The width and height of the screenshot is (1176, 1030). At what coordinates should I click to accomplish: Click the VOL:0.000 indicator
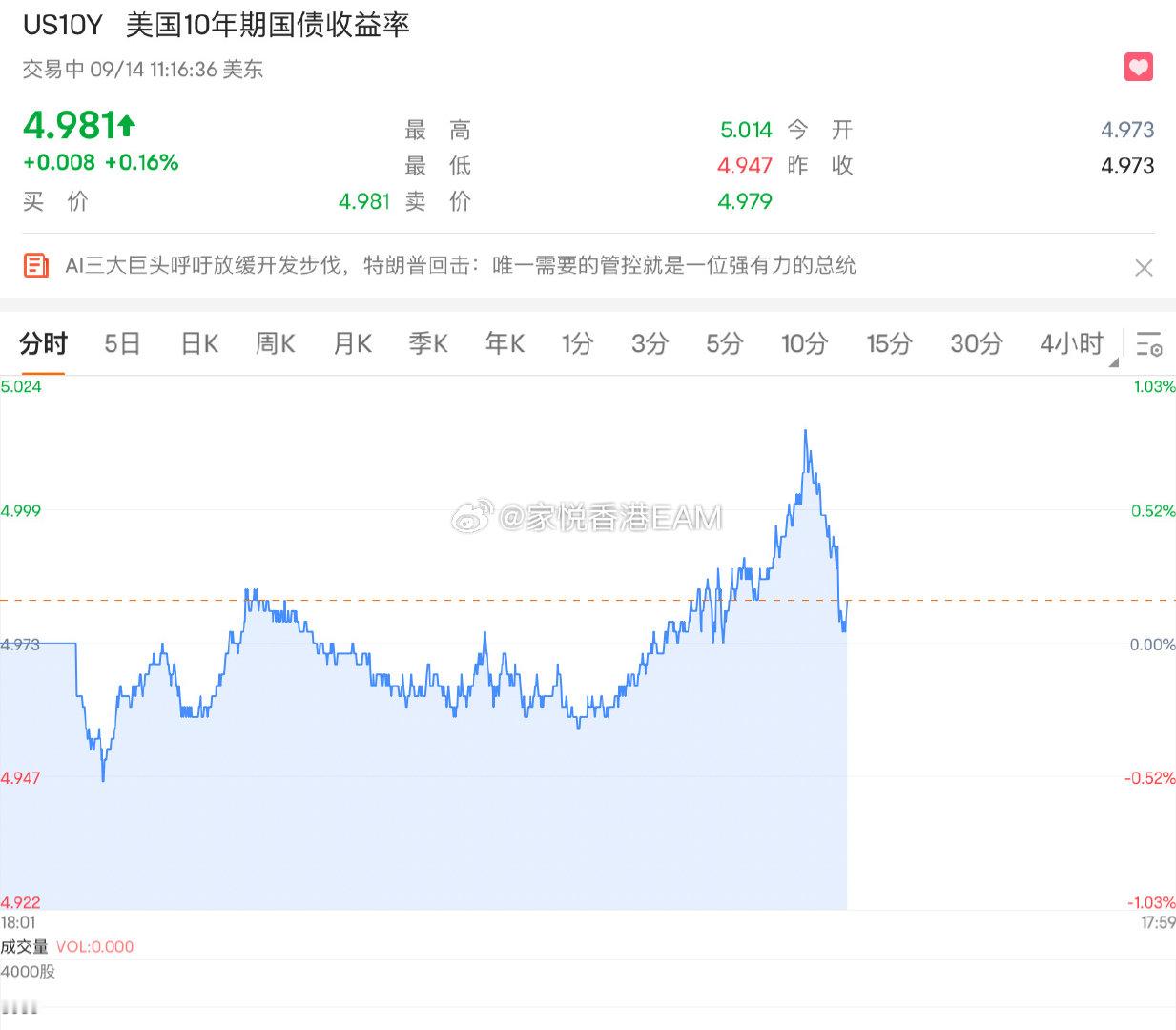[94, 946]
